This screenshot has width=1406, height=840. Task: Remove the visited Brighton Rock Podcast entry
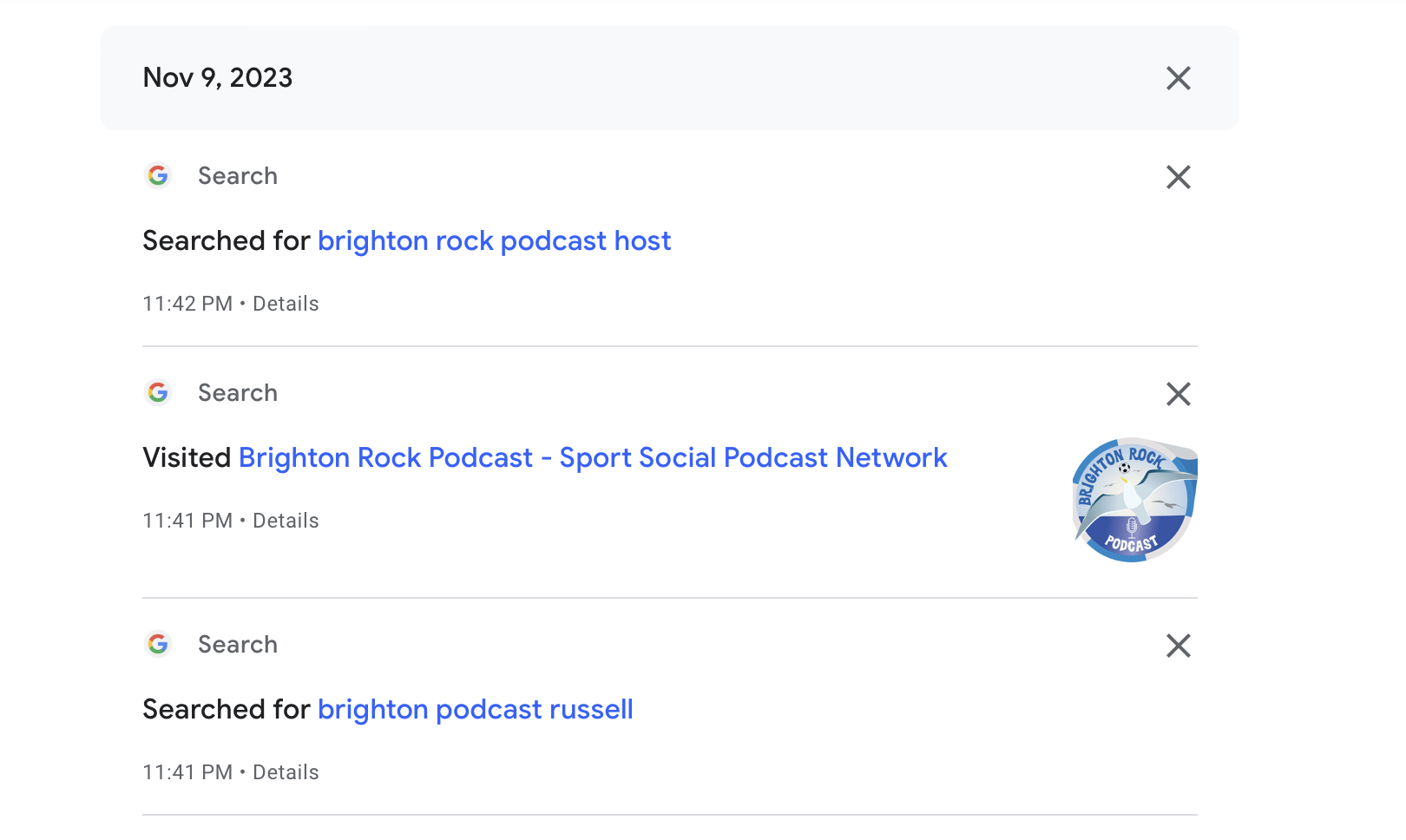coord(1178,394)
